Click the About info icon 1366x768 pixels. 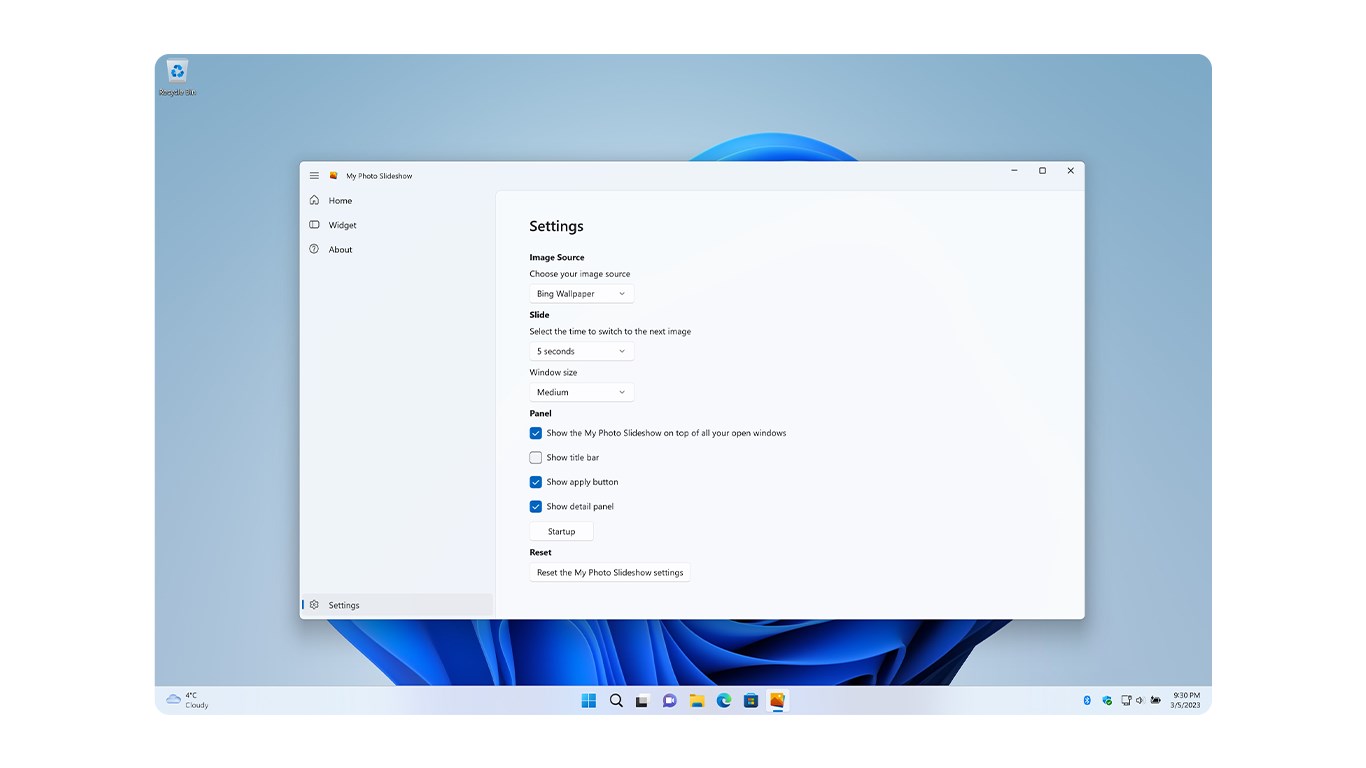314,249
